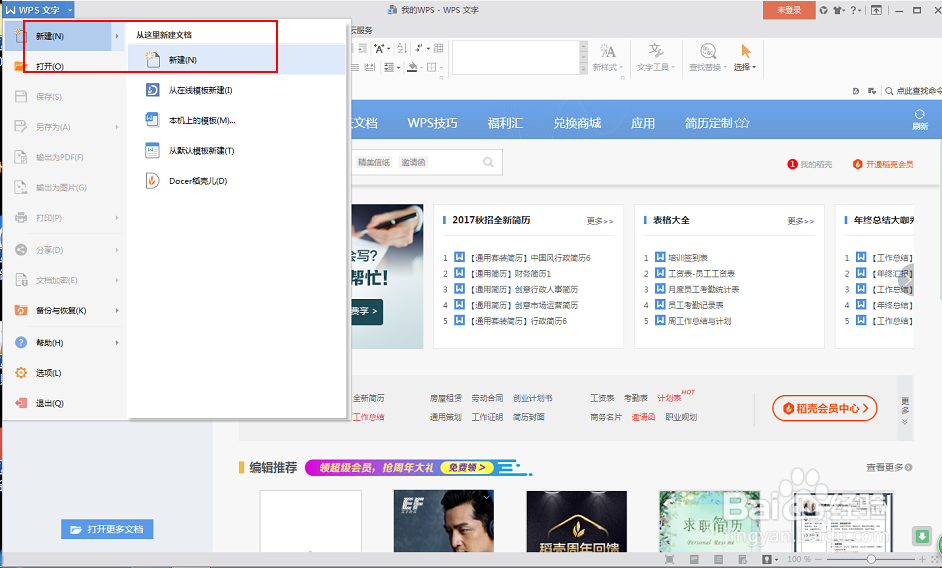
Task: Open 我的稻壳 link
Action: pos(810,164)
